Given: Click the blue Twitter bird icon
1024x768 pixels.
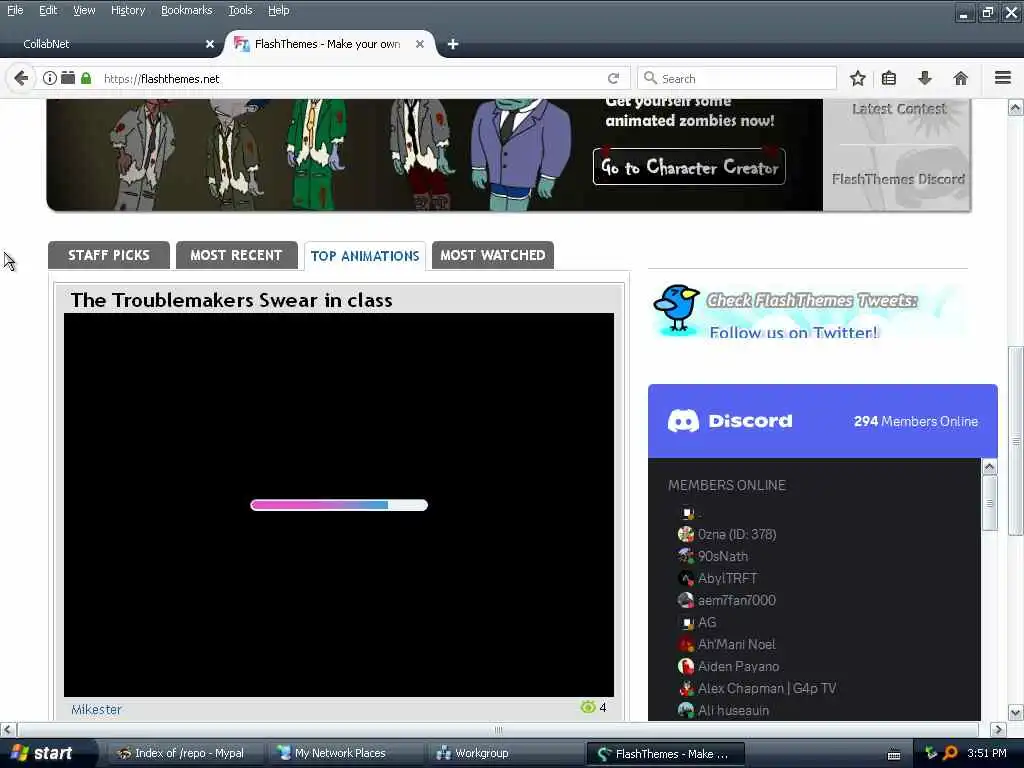Looking at the screenshot, I should [x=677, y=308].
